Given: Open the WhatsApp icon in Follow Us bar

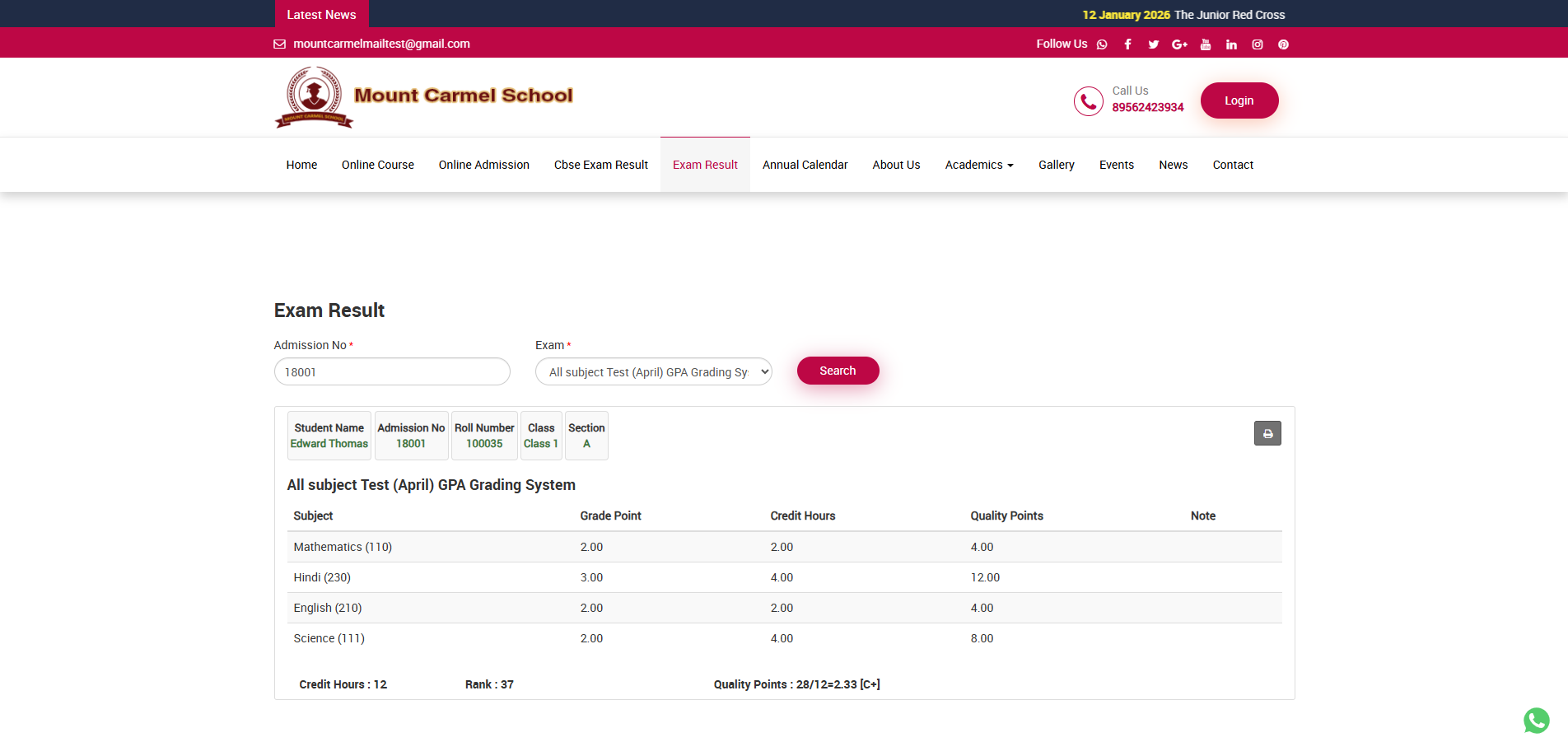Looking at the screenshot, I should 1102,44.
